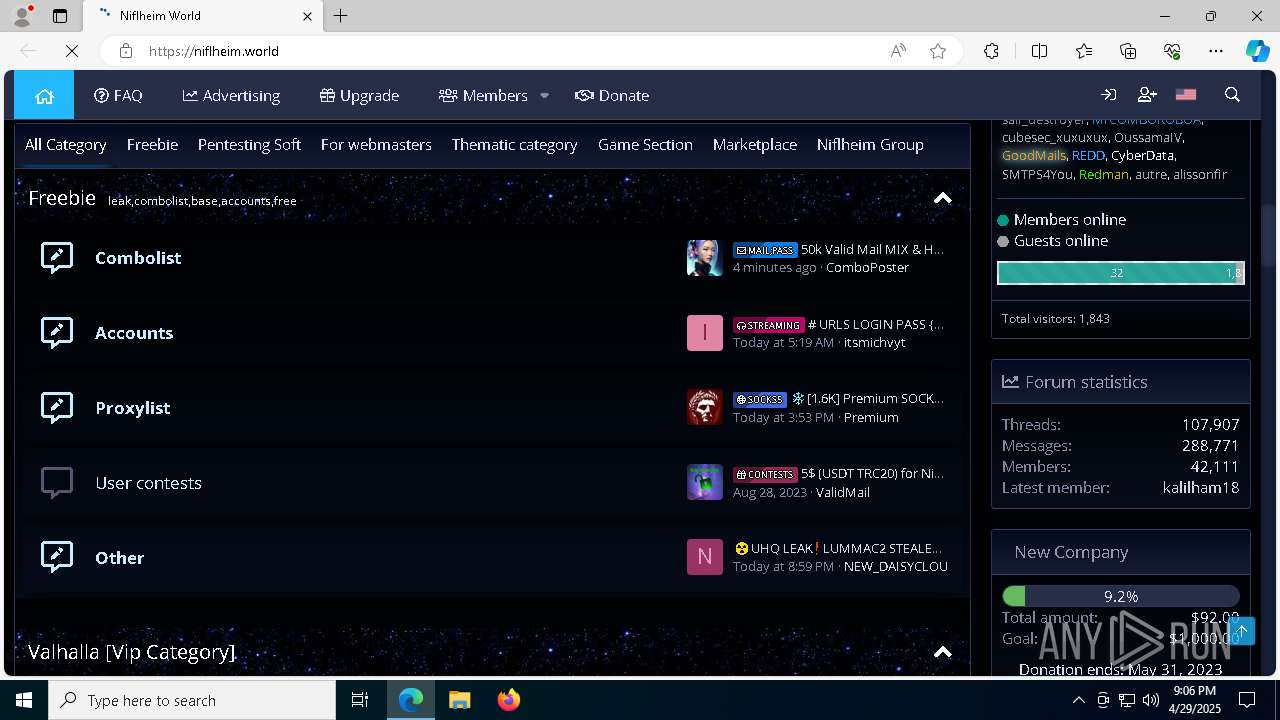Stop loading the page button
Image resolution: width=1280 pixels, height=720 pixels.
pyautogui.click(x=72, y=51)
